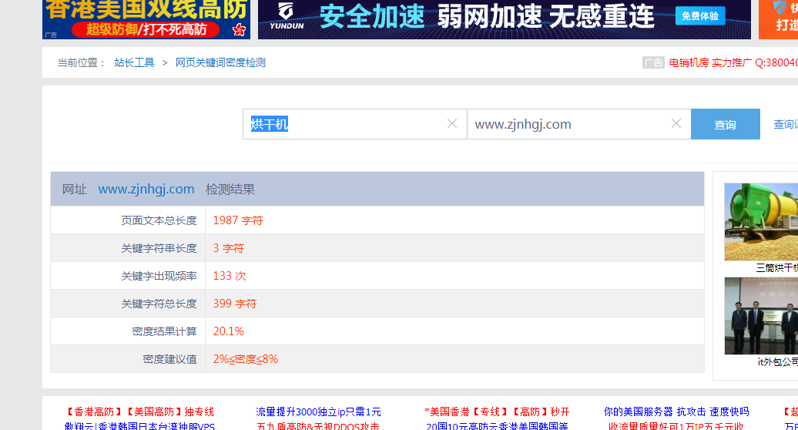Click the 2%≤密度≤8% suggestion

click(245, 359)
